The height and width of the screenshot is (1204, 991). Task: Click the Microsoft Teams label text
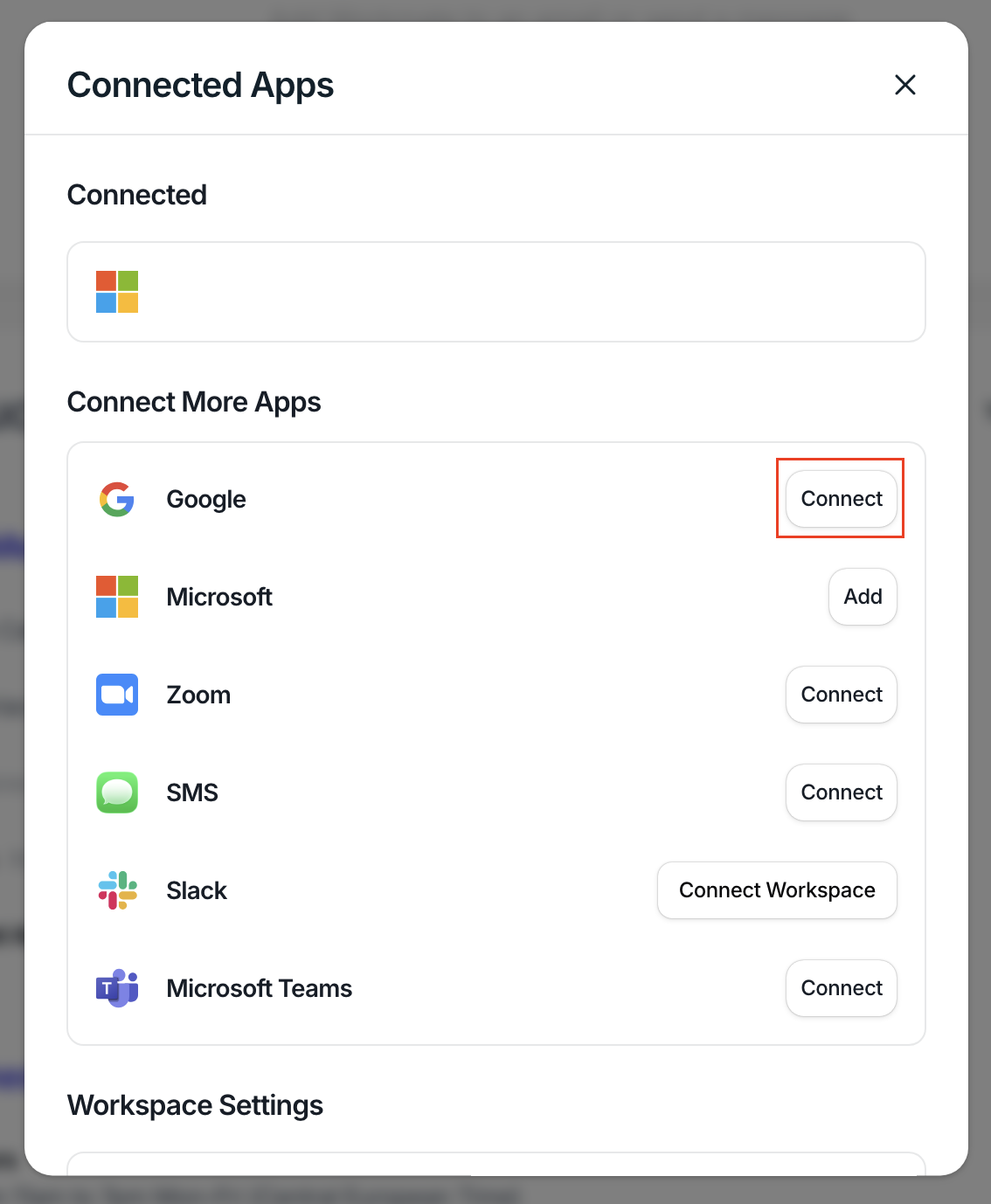click(260, 988)
